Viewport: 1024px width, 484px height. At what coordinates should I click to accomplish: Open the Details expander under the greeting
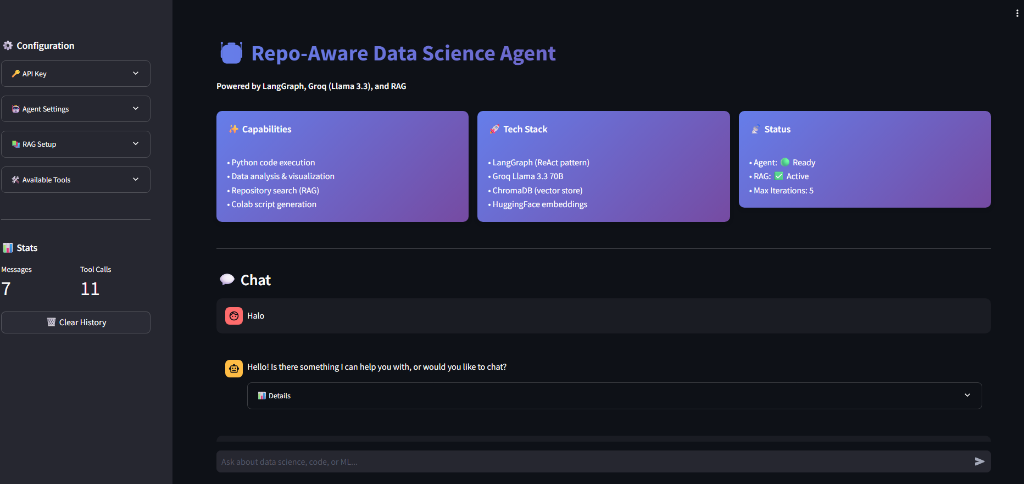click(x=614, y=396)
